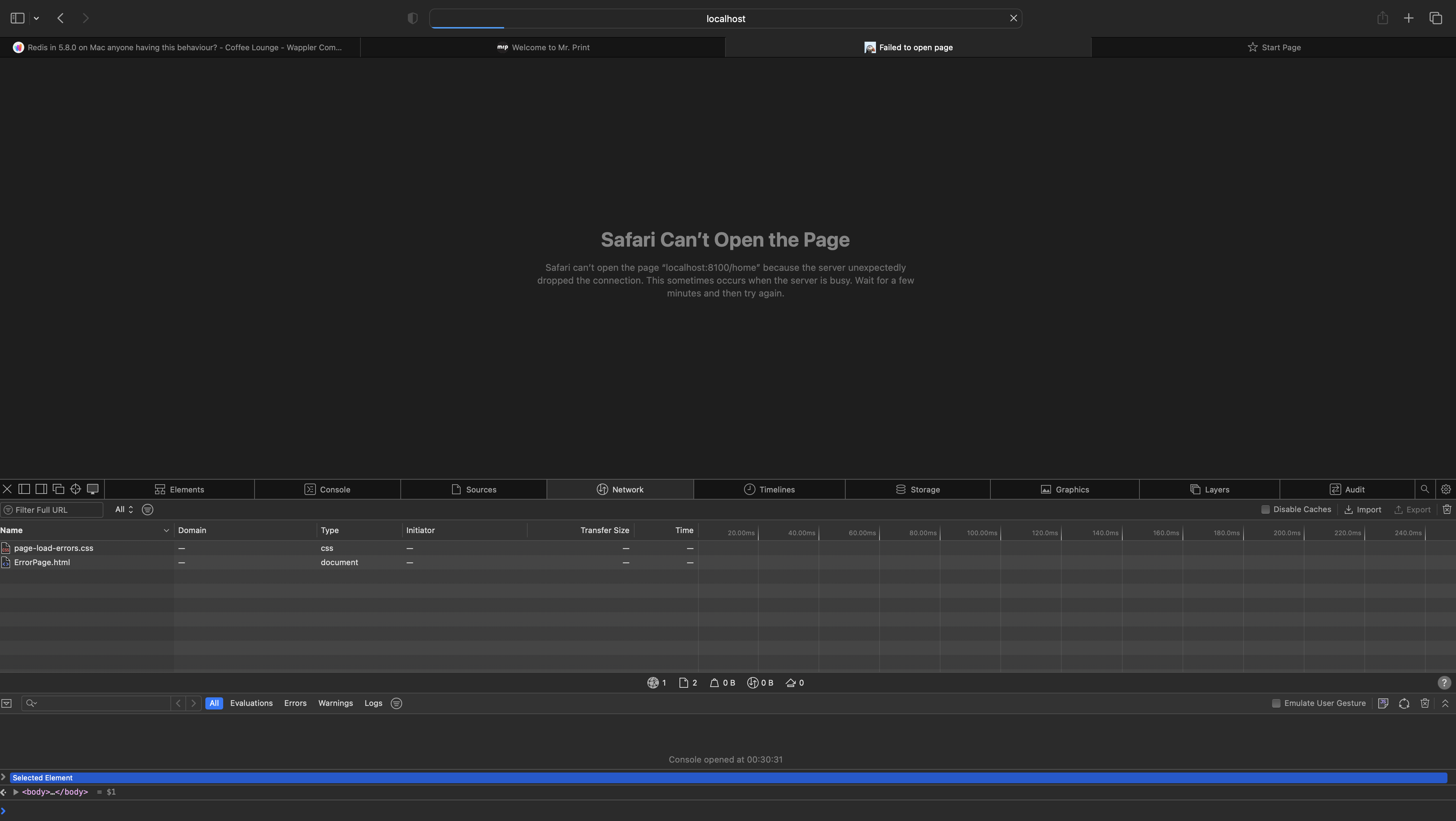Click the Import button
This screenshot has height=821, width=1456.
1363,510
